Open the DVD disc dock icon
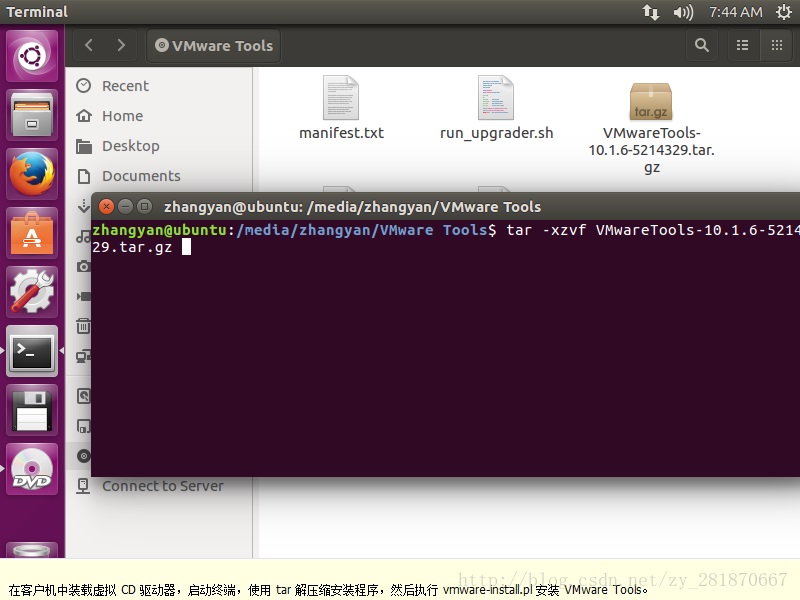800x600 pixels. [x=32, y=469]
